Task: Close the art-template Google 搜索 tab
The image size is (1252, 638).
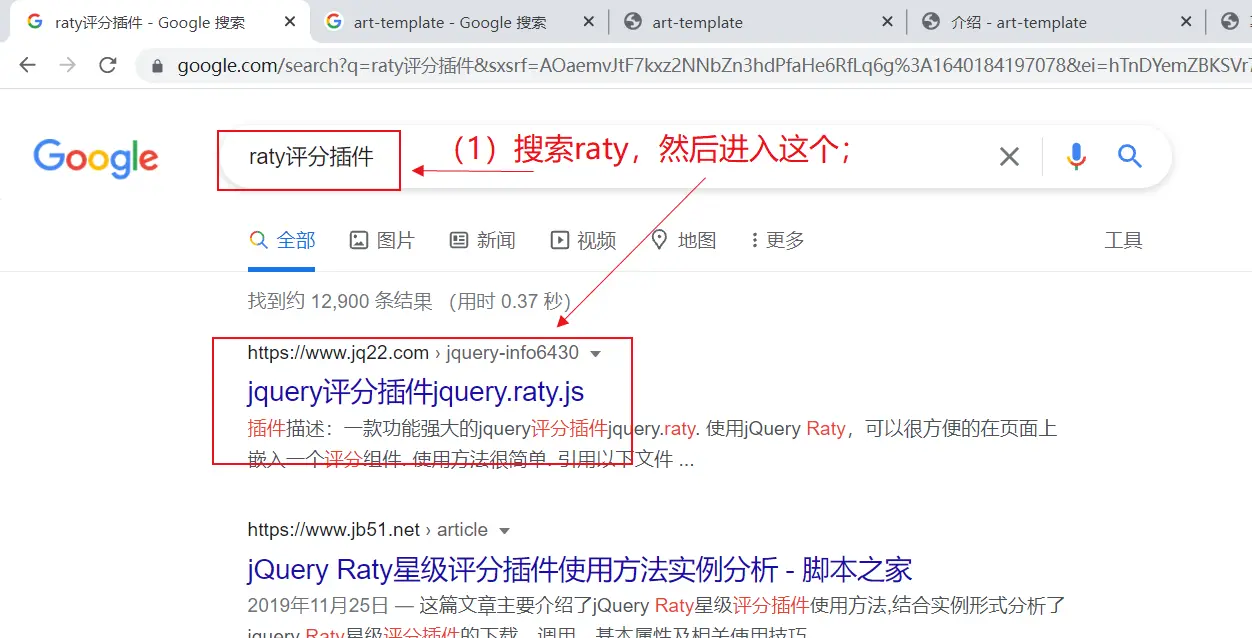Action: pos(588,22)
